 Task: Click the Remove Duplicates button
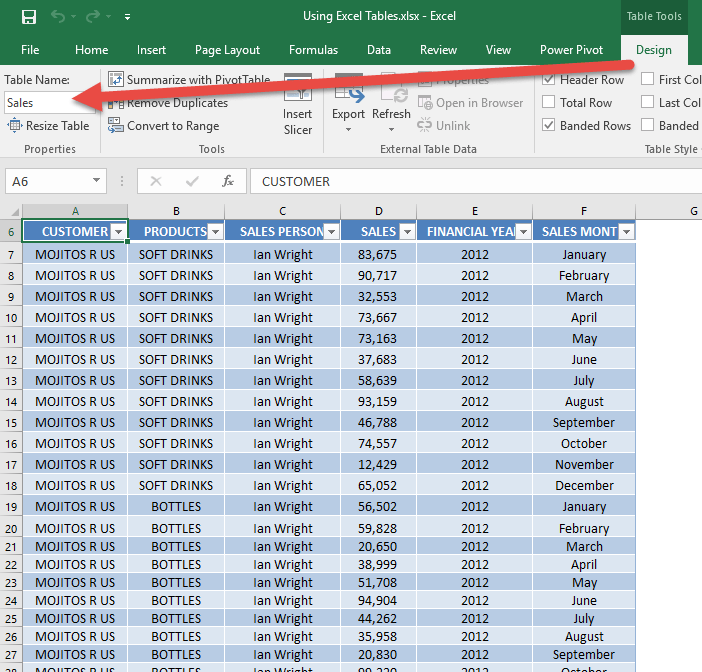tap(168, 103)
